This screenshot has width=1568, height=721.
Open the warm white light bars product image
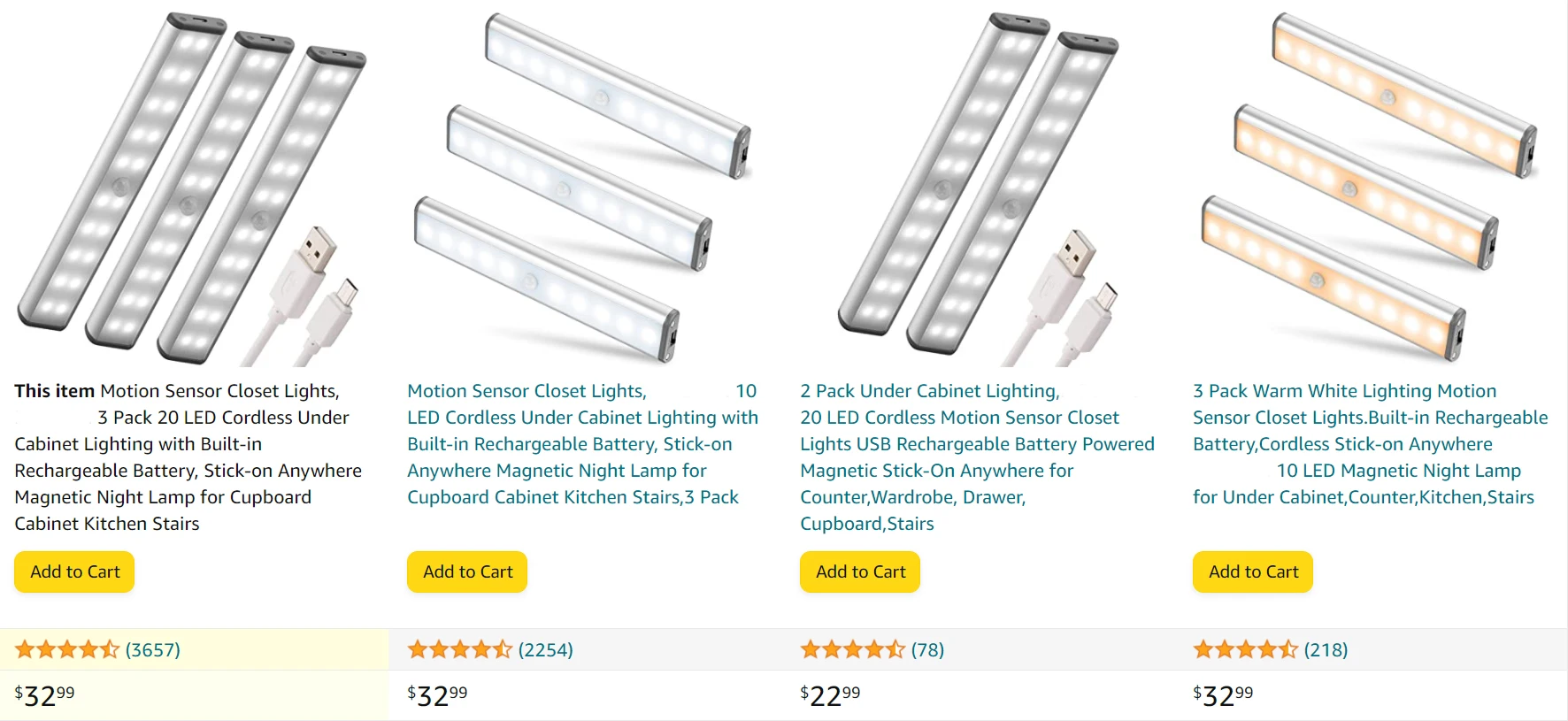click(x=1370, y=188)
